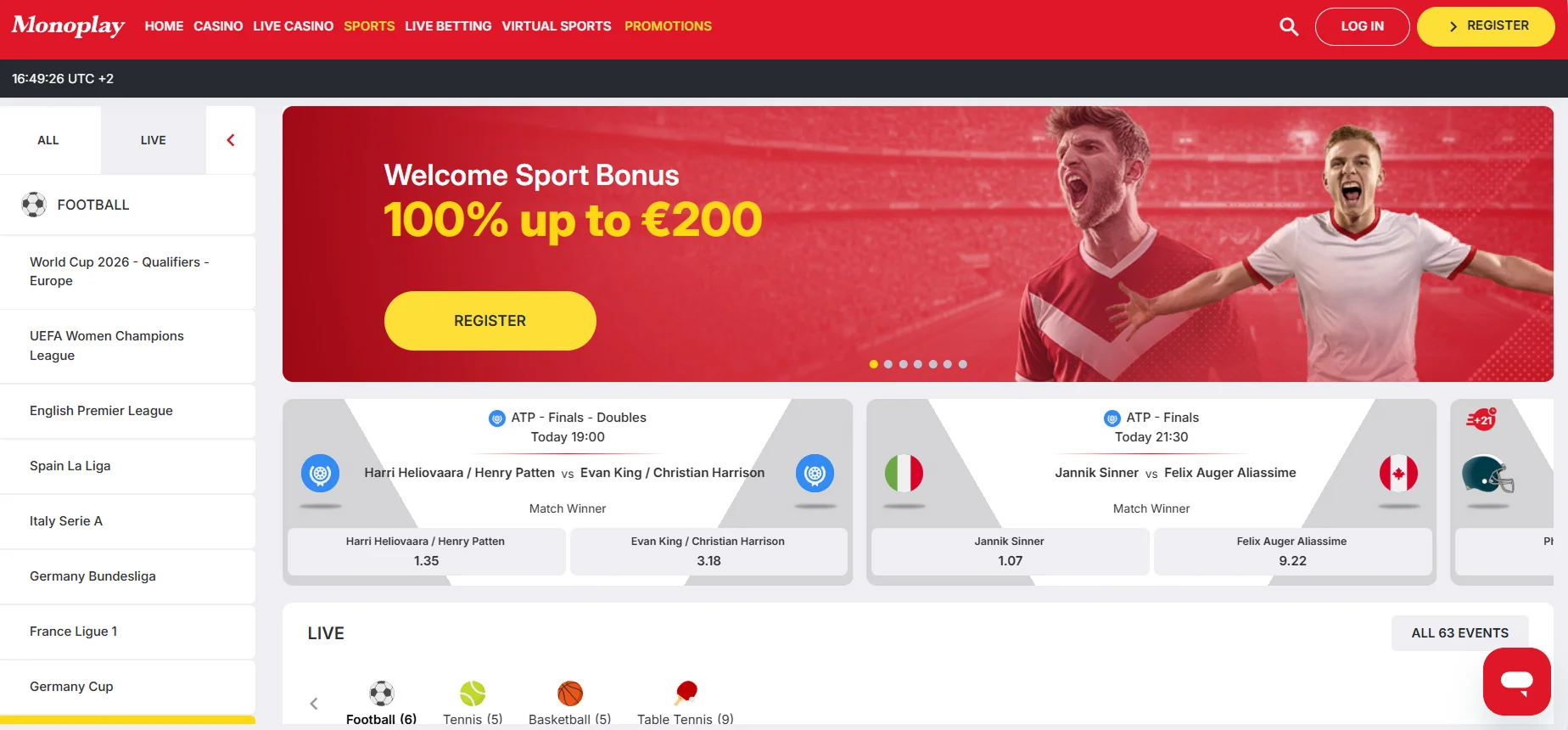The image size is (1568, 730).
Task: Select the first banner carousel dot
Action: [x=874, y=364]
